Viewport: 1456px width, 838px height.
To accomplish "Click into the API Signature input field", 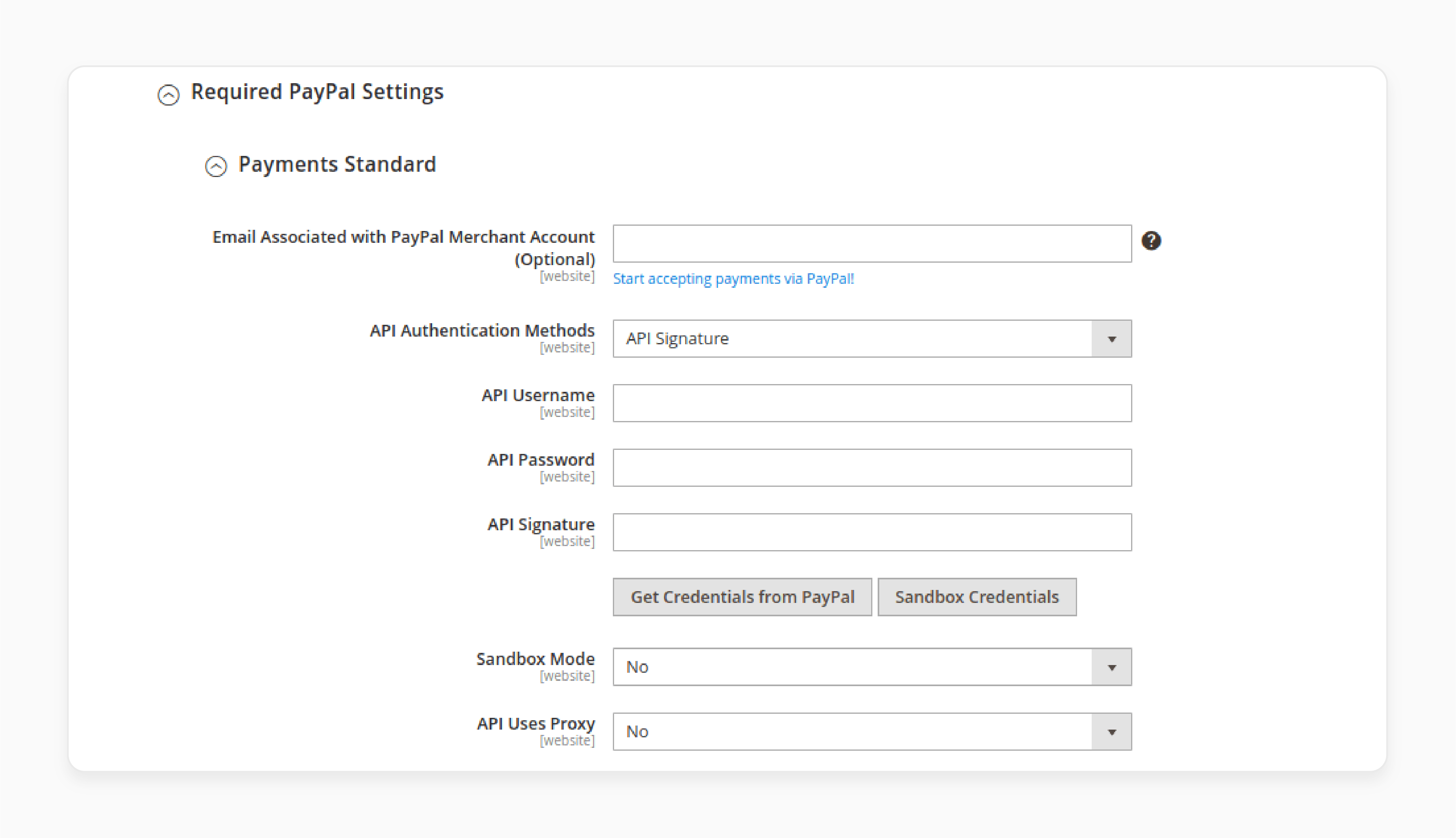I will pos(872,532).
